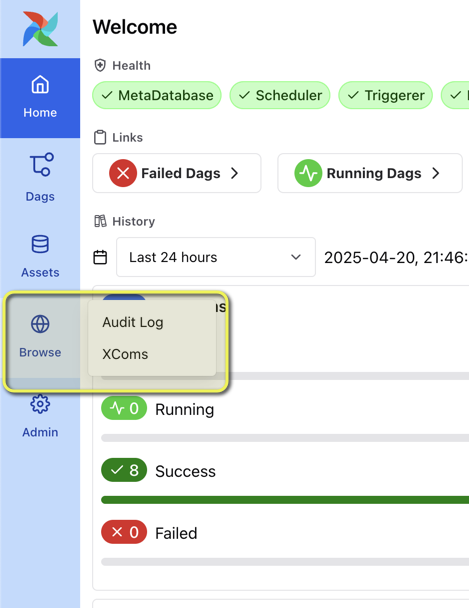Select Audit Log from Browse menu
469x608 pixels.
point(133,322)
